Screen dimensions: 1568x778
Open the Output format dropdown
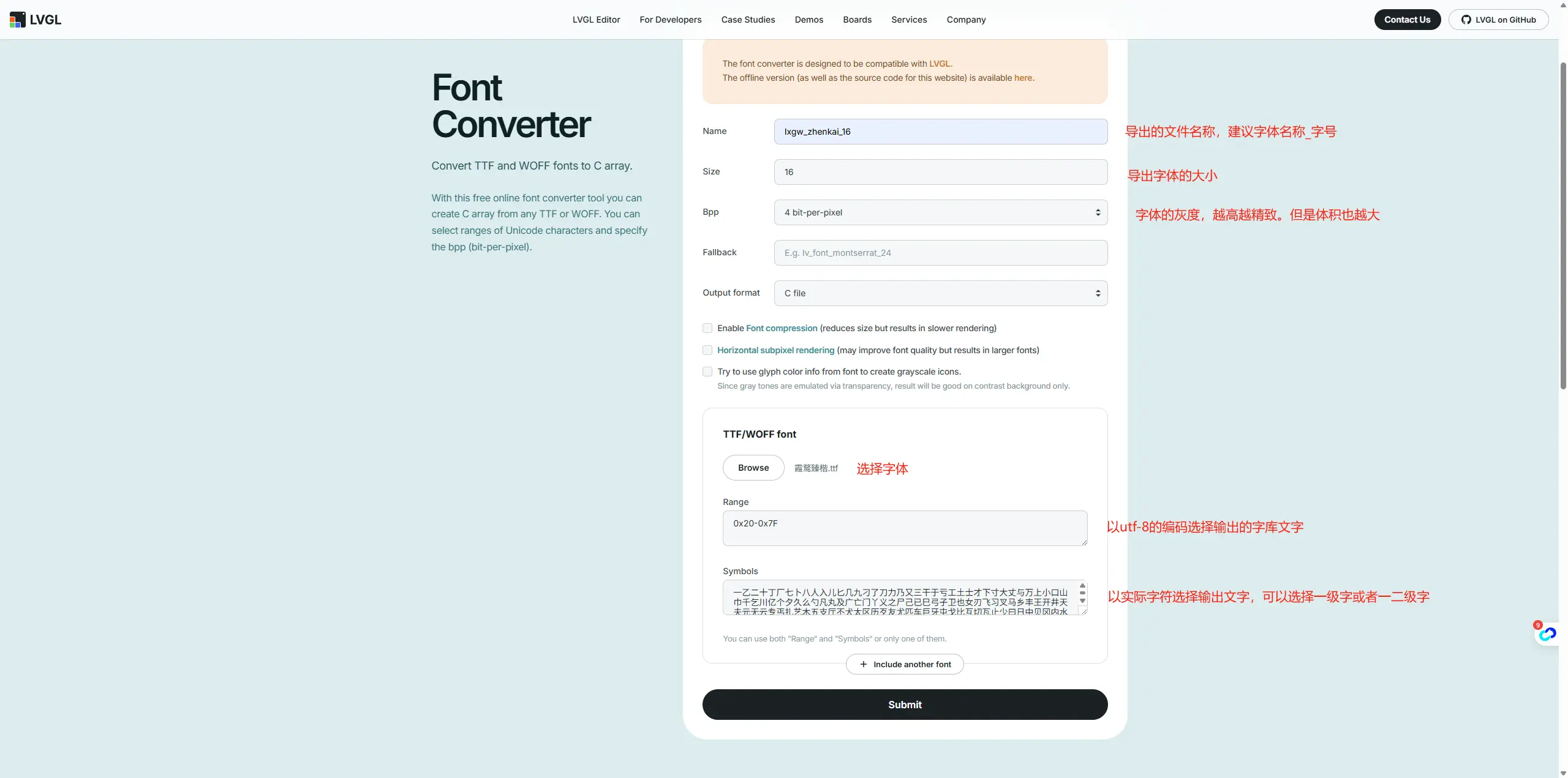(x=940, y=293)
